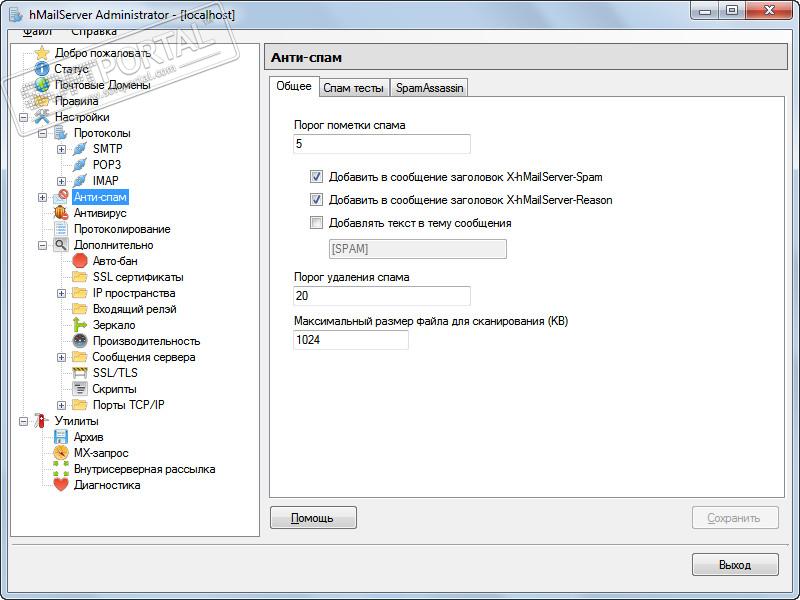
Task: Click the red stop icon for Авто-бан
Action: point(80,261)
